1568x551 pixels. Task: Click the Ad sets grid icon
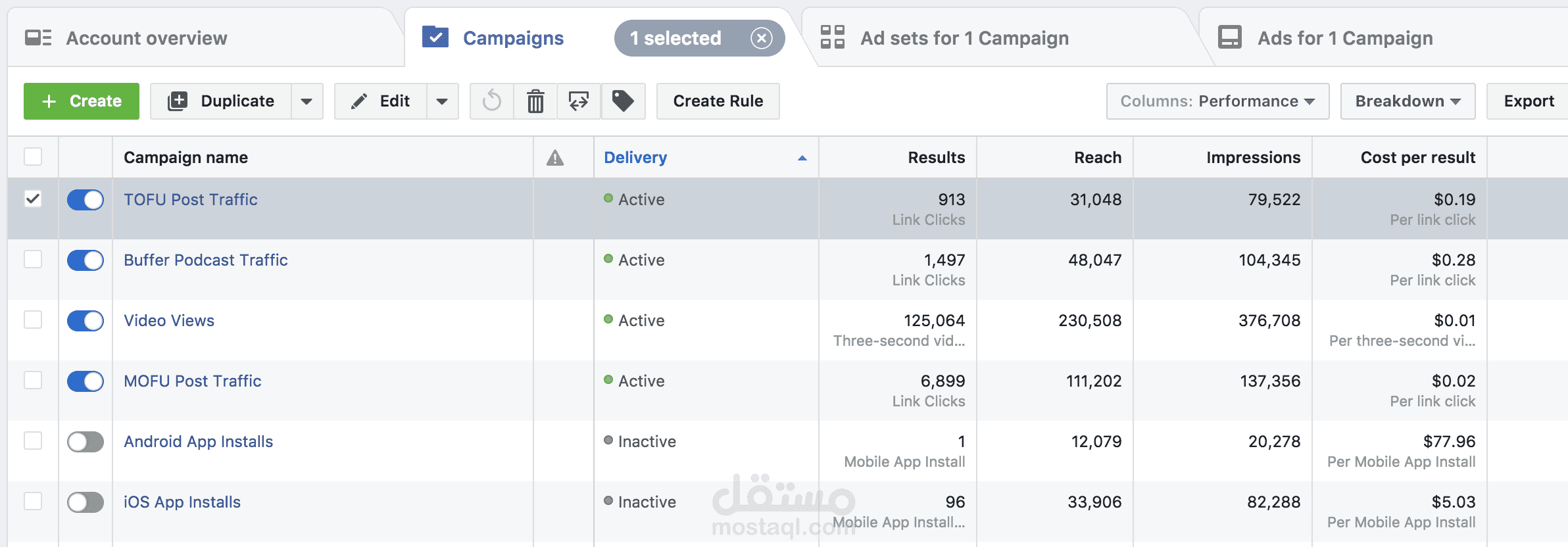click(833, 37)
